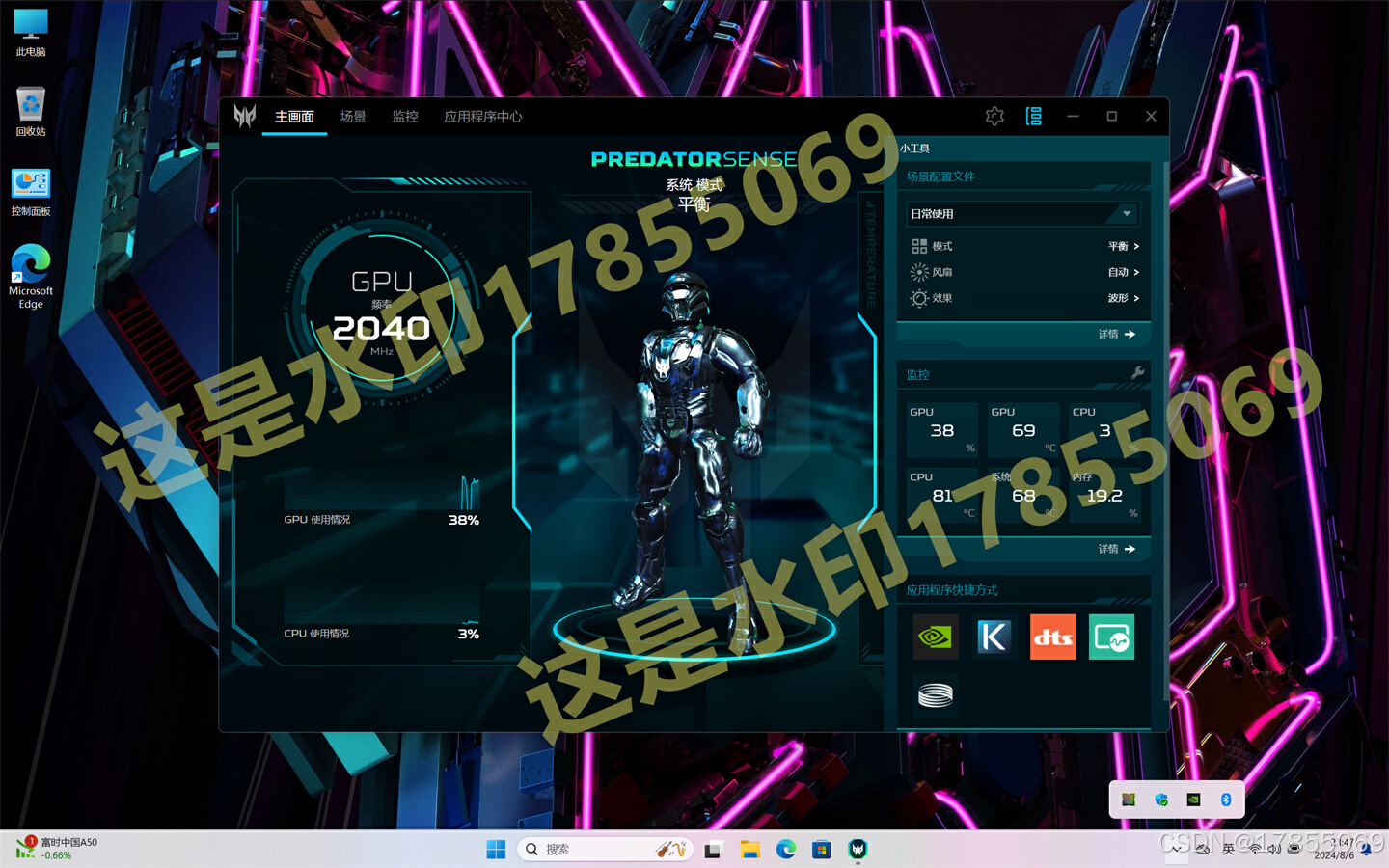Expand 自动 fan option arrow
1389x868 pixels.
(1136, 272)
